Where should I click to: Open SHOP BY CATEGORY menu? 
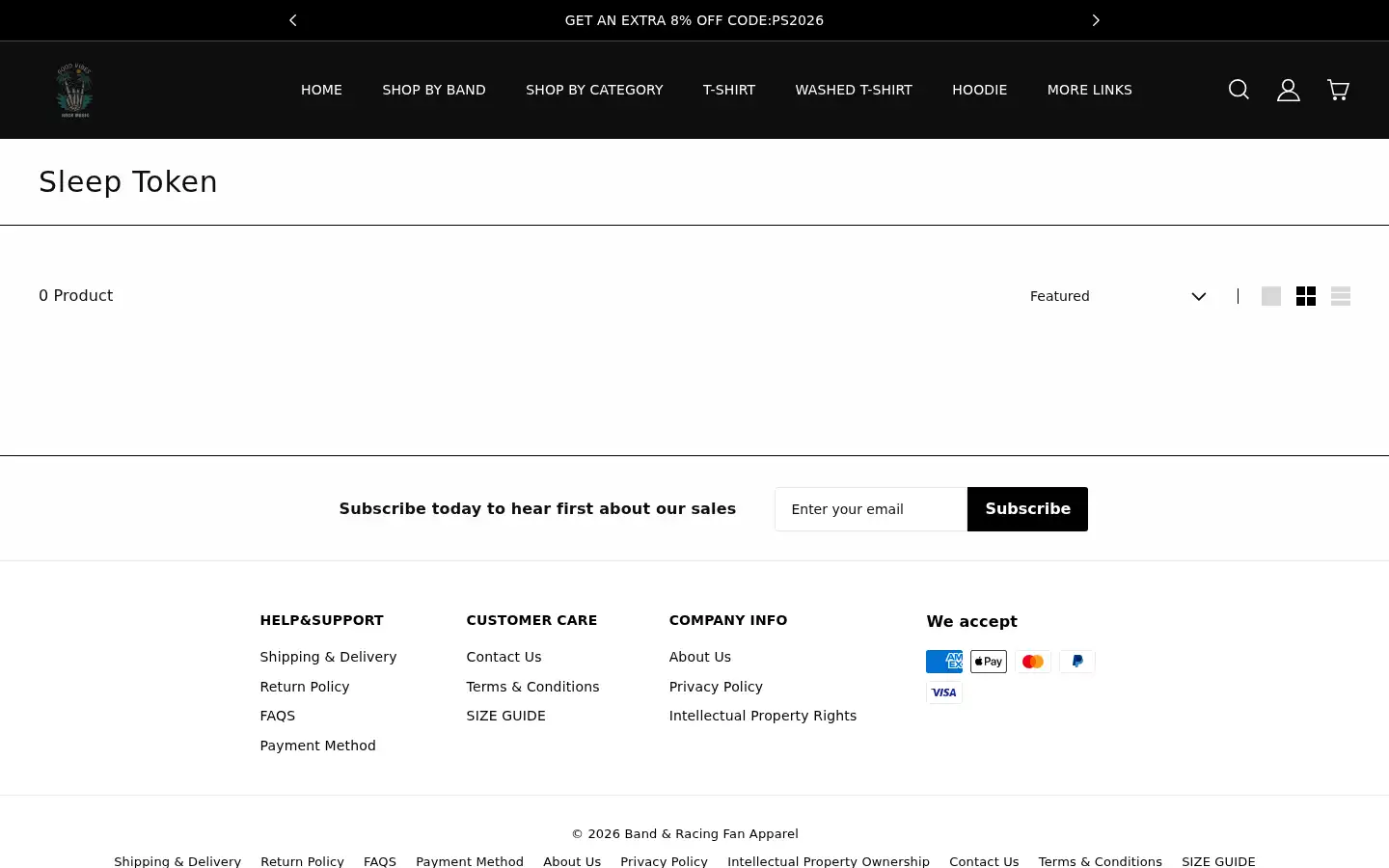[594, 90]
